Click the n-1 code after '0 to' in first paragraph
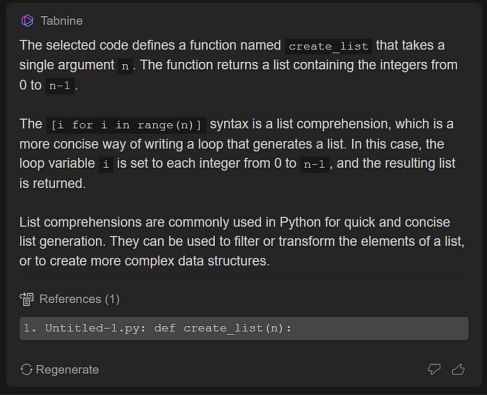This screenshot has height=395, width=487. [60, 86]
